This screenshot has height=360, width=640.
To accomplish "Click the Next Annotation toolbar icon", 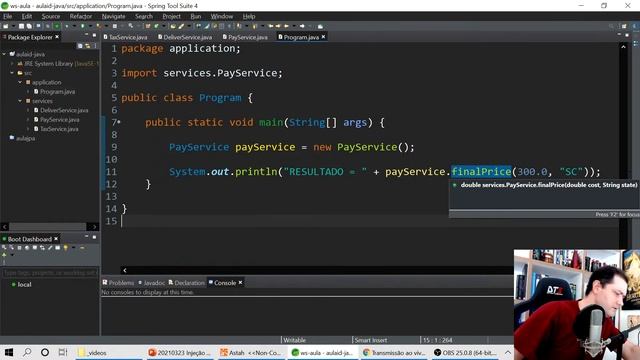I will click(x=238, y=26).
